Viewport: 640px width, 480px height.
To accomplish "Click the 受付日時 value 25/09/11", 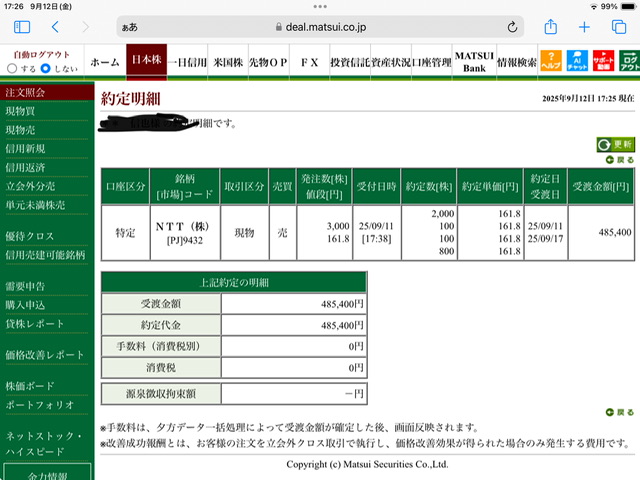I will pyautogui.click(x=376, y=226).
